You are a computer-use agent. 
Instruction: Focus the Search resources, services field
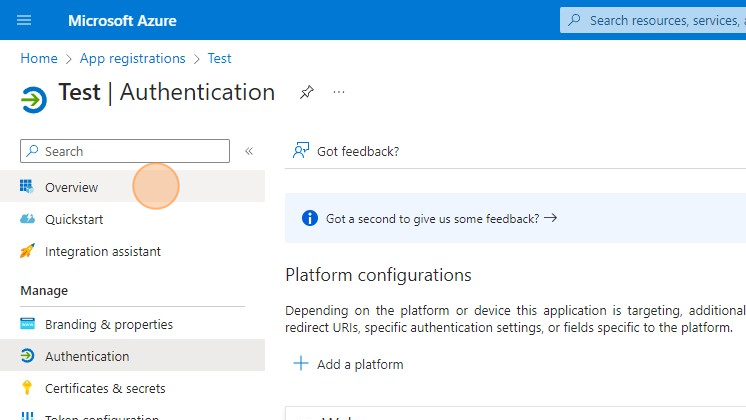(x=653, y=20)
